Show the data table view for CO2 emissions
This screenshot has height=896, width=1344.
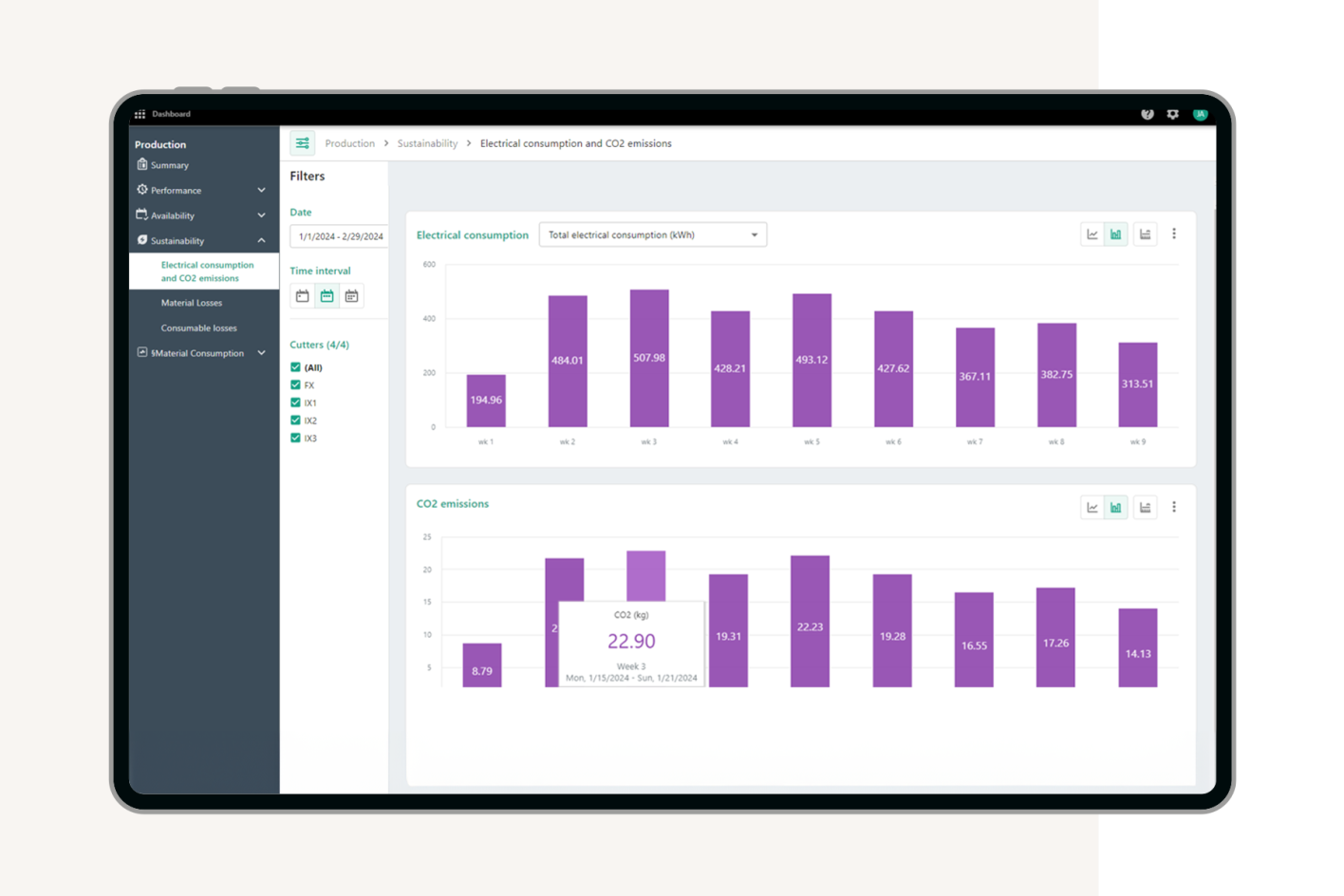(x=1146, y=508)
